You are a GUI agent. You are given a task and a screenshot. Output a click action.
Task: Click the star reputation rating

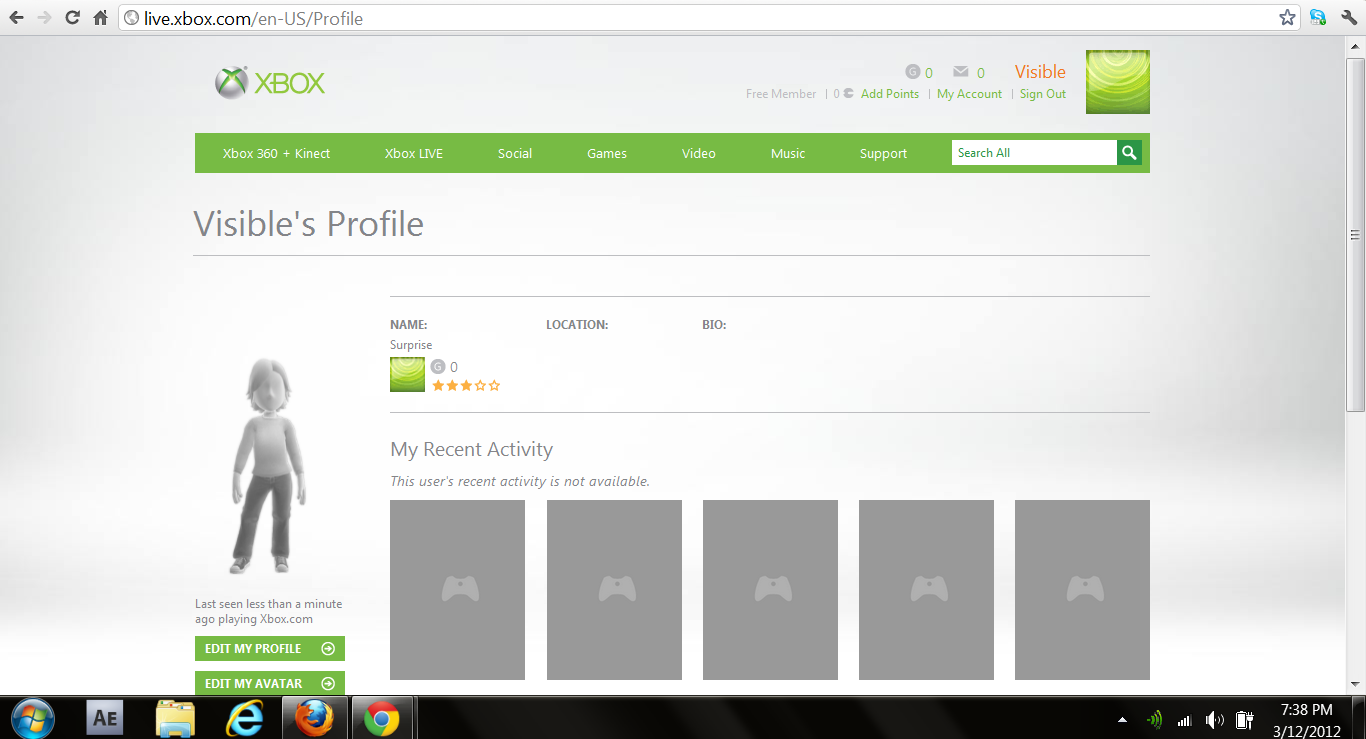point(466,385)
